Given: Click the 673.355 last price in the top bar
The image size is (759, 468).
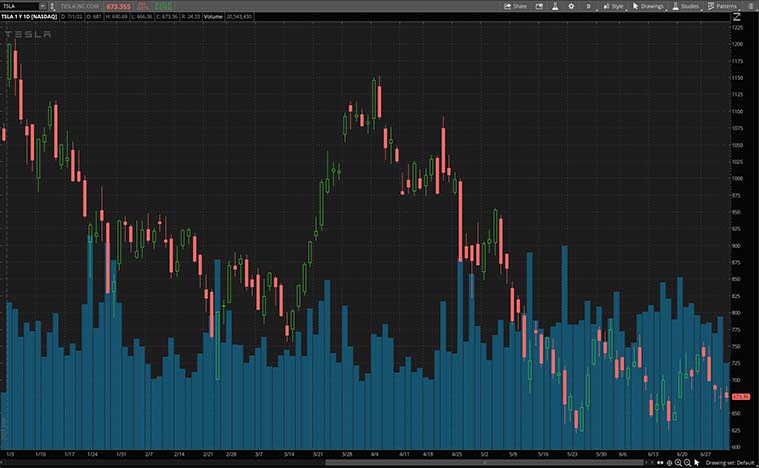Looking at the screenshot, I should point(118,7).
